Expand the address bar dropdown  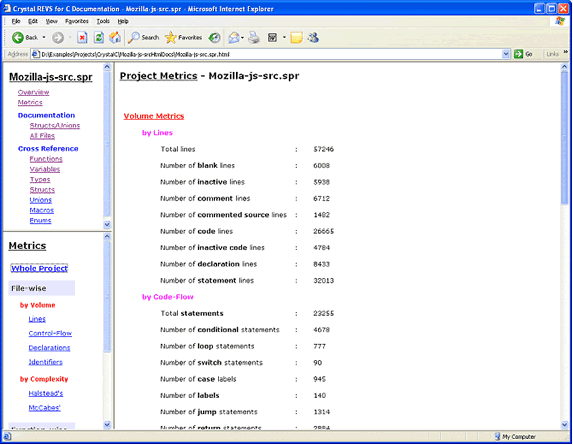[x=506, y=54]
